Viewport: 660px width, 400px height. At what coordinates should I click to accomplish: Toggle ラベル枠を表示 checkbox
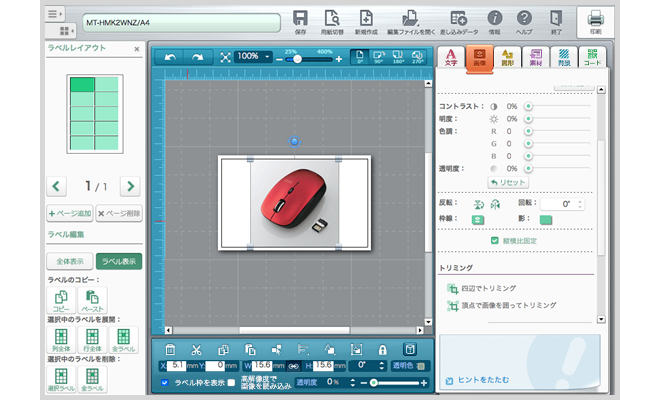coord(165,382)
